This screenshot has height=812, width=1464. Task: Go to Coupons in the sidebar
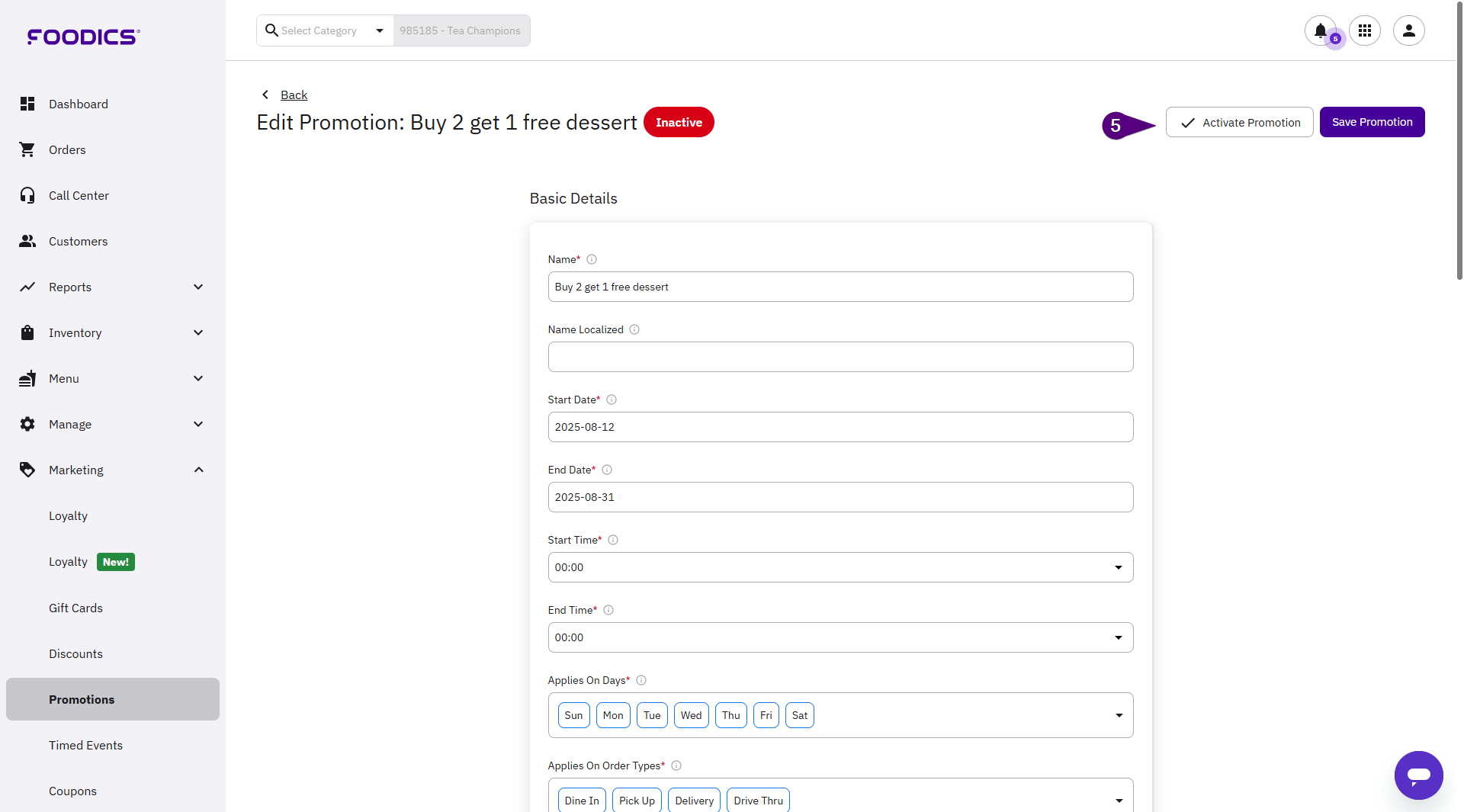[72, 791]
